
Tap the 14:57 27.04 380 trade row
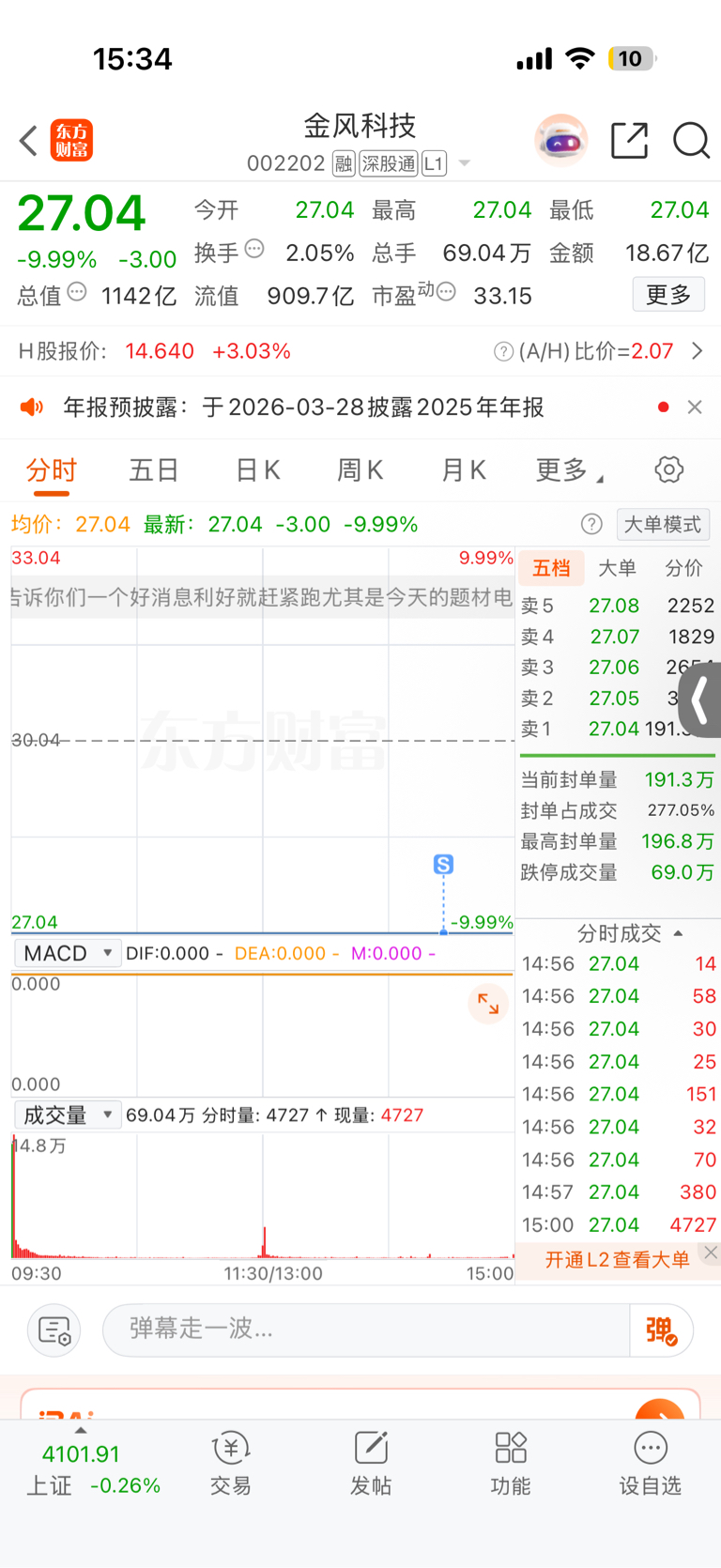pyautogui.click(x=620, y=1192)
